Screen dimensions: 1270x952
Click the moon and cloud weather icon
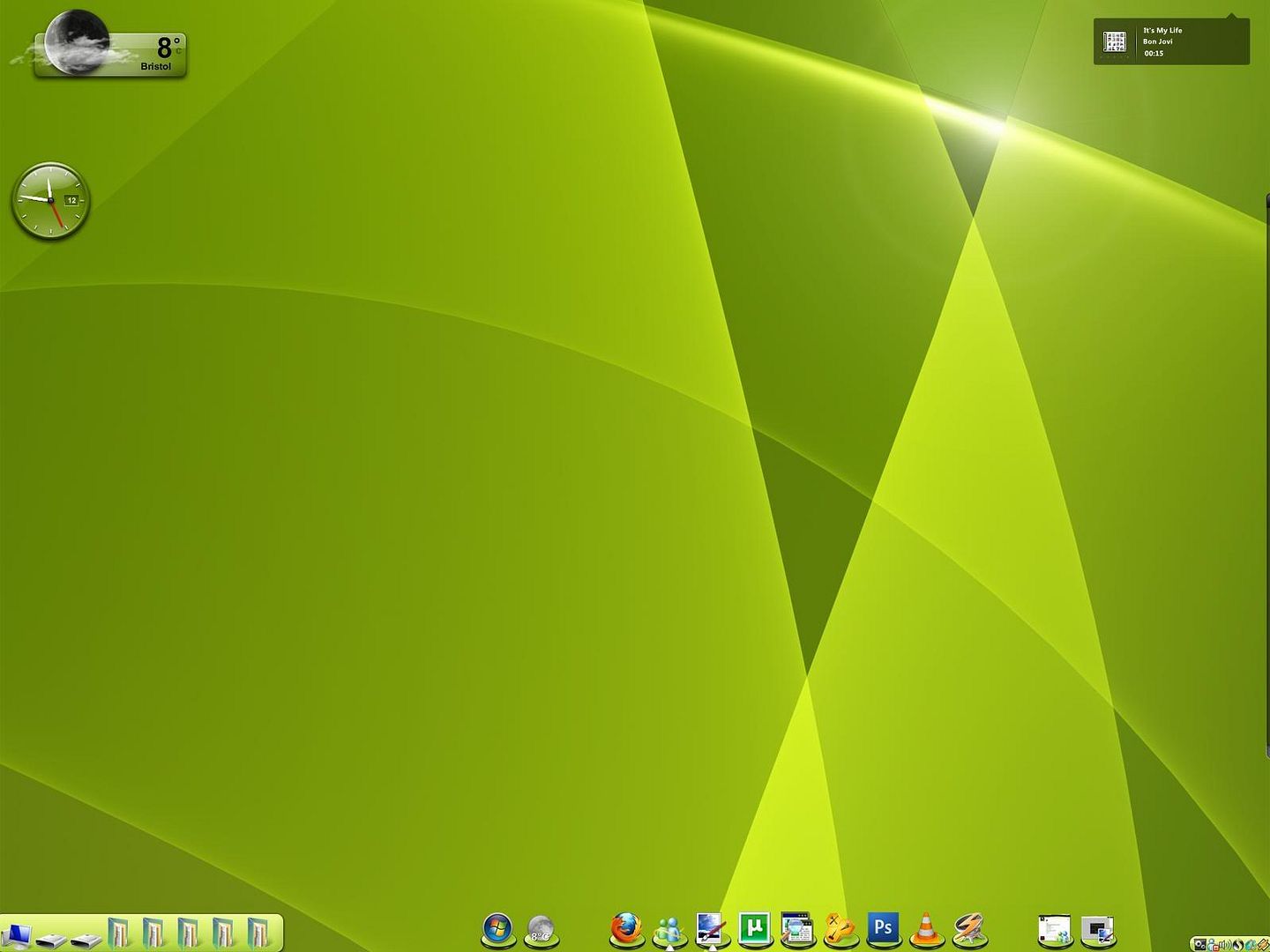pos(75,41)
